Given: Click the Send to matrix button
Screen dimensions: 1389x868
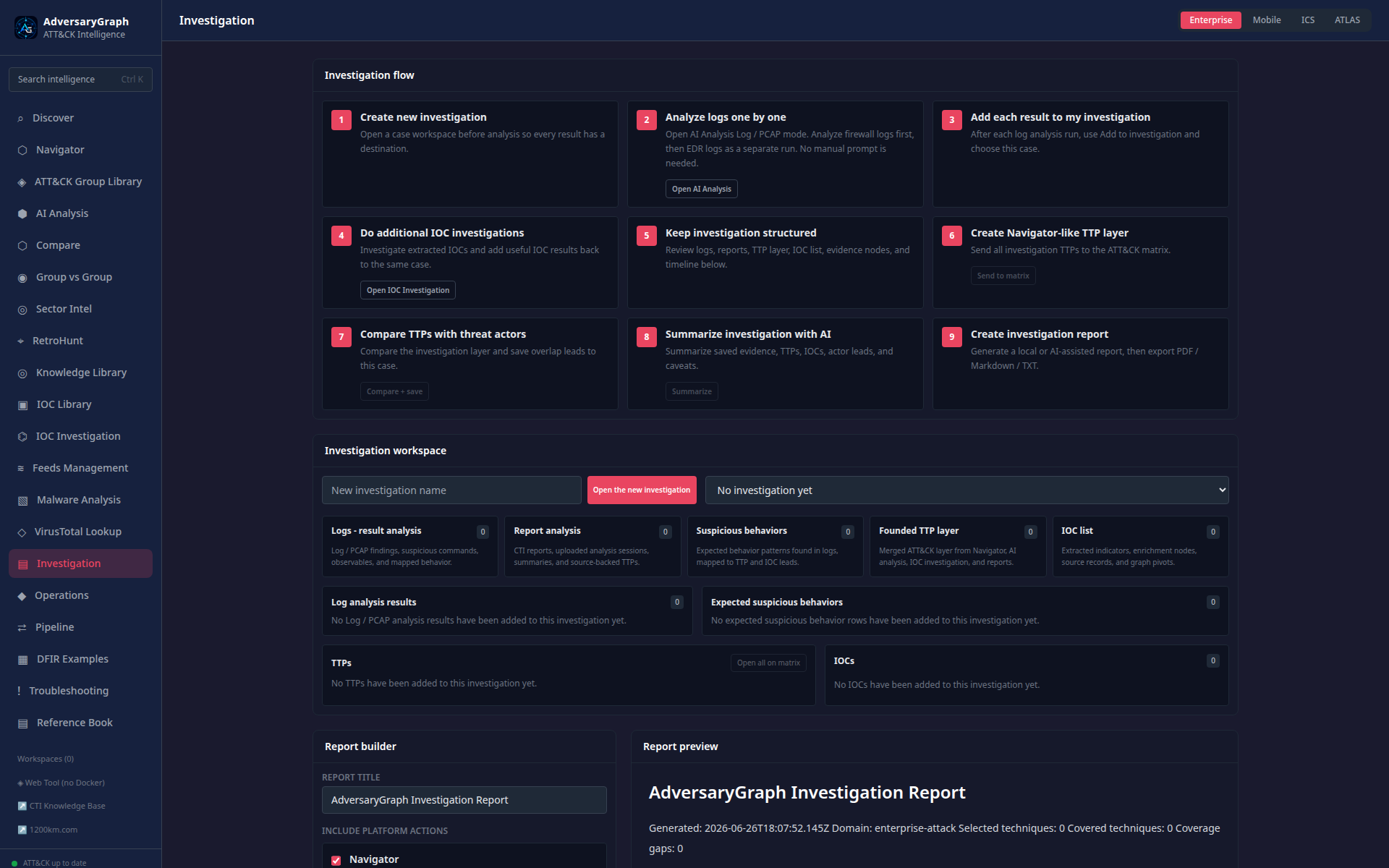Looking at the screenshot, I should pos(1003,276).
